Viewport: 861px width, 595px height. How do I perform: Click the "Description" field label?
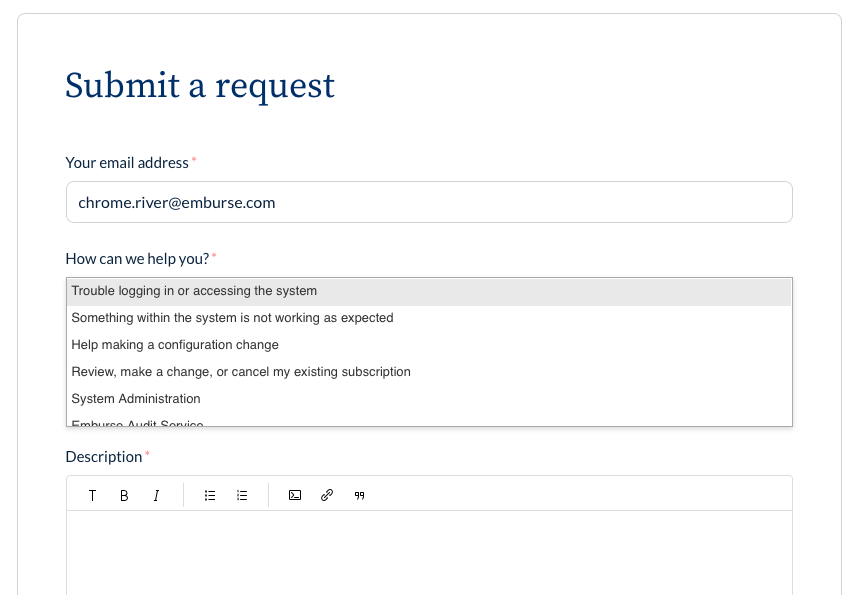click(x=104, y=457)
